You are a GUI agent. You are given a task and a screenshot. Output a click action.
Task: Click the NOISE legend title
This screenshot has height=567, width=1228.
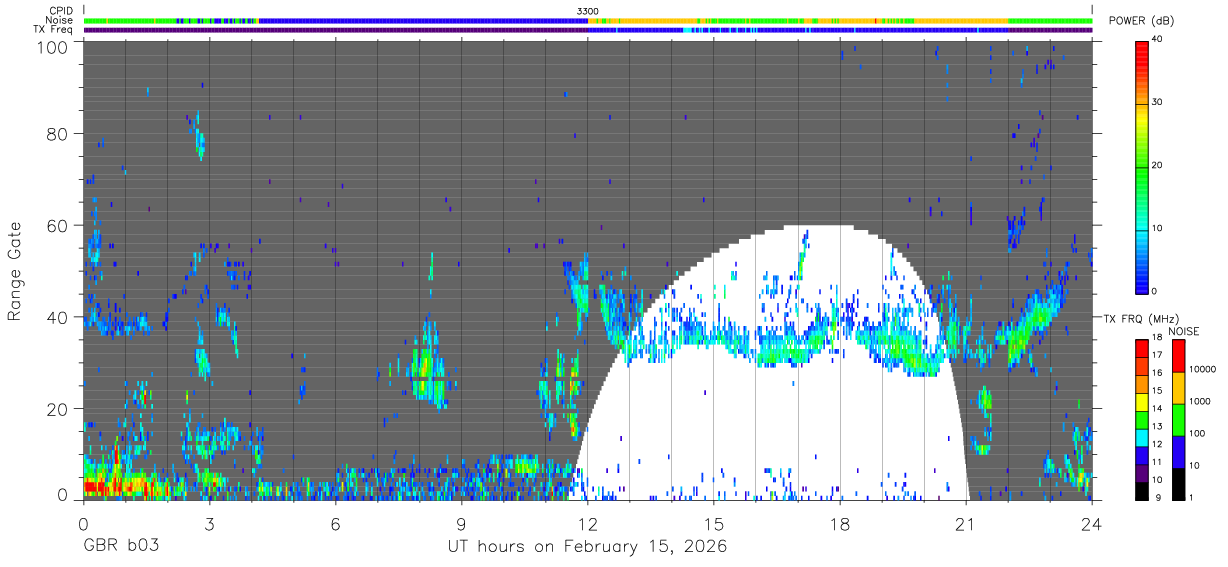[x=1183, y=331]
